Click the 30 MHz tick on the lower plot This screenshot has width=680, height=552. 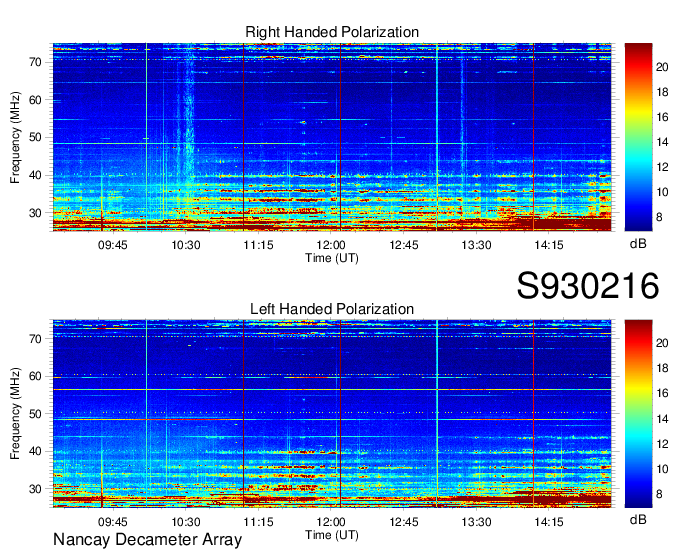click(36, 489)
